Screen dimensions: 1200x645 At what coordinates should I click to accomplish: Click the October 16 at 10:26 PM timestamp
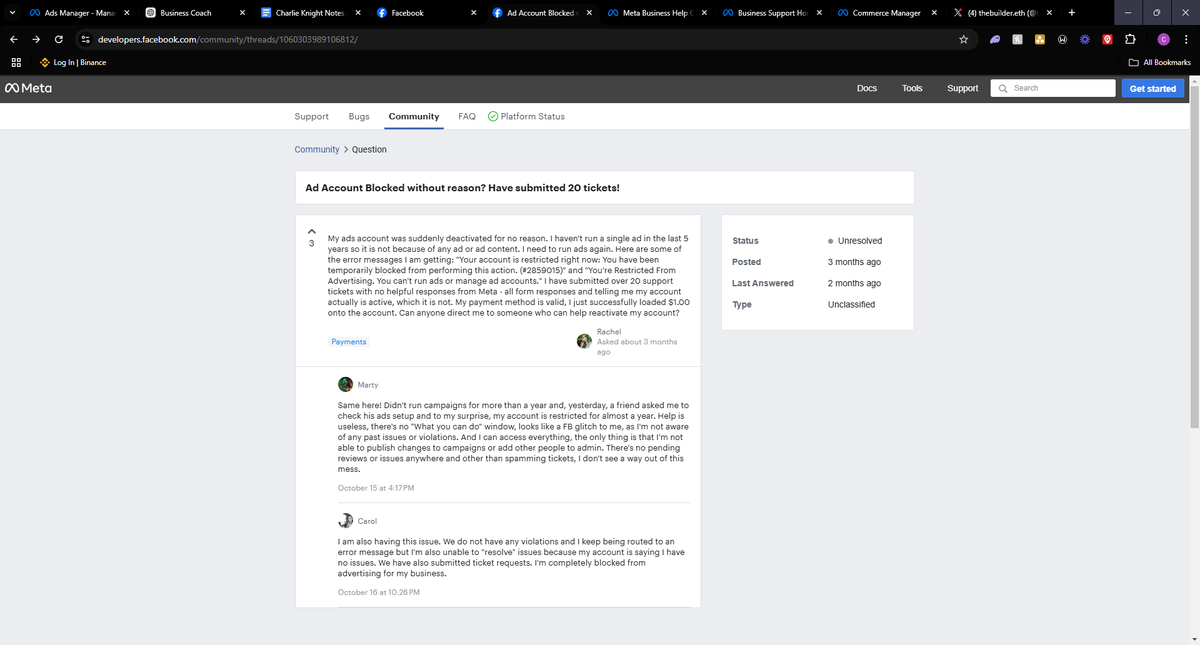pyautogui.click(x=379, y=592)
